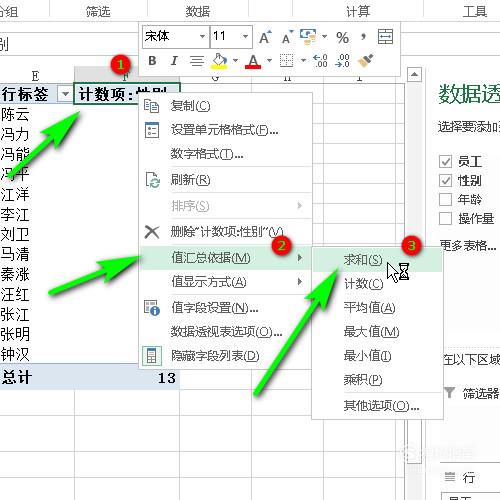Click the format cells icon

(152, 130)
